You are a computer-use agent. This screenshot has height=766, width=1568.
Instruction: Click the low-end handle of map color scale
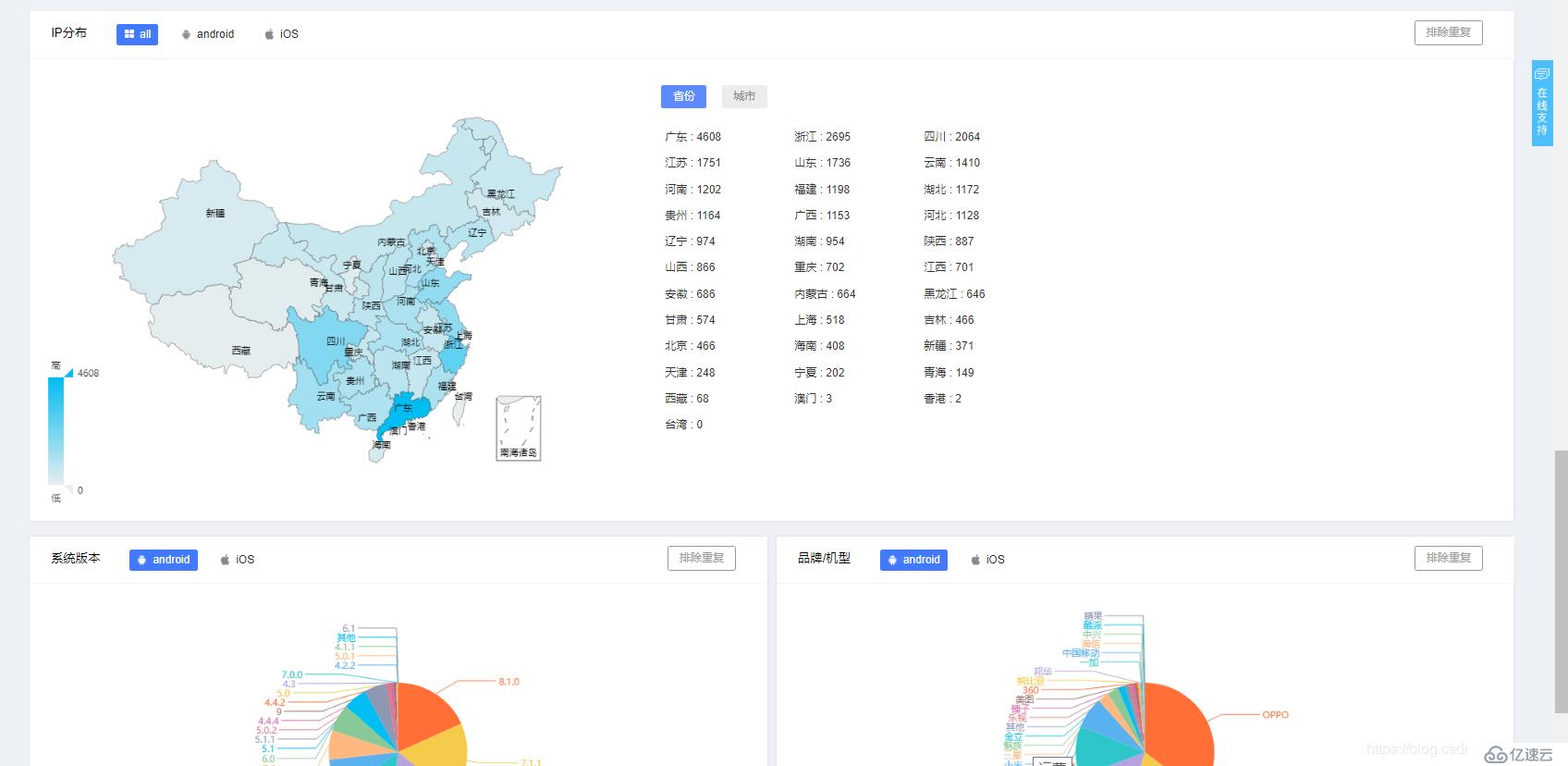point(68,489)
